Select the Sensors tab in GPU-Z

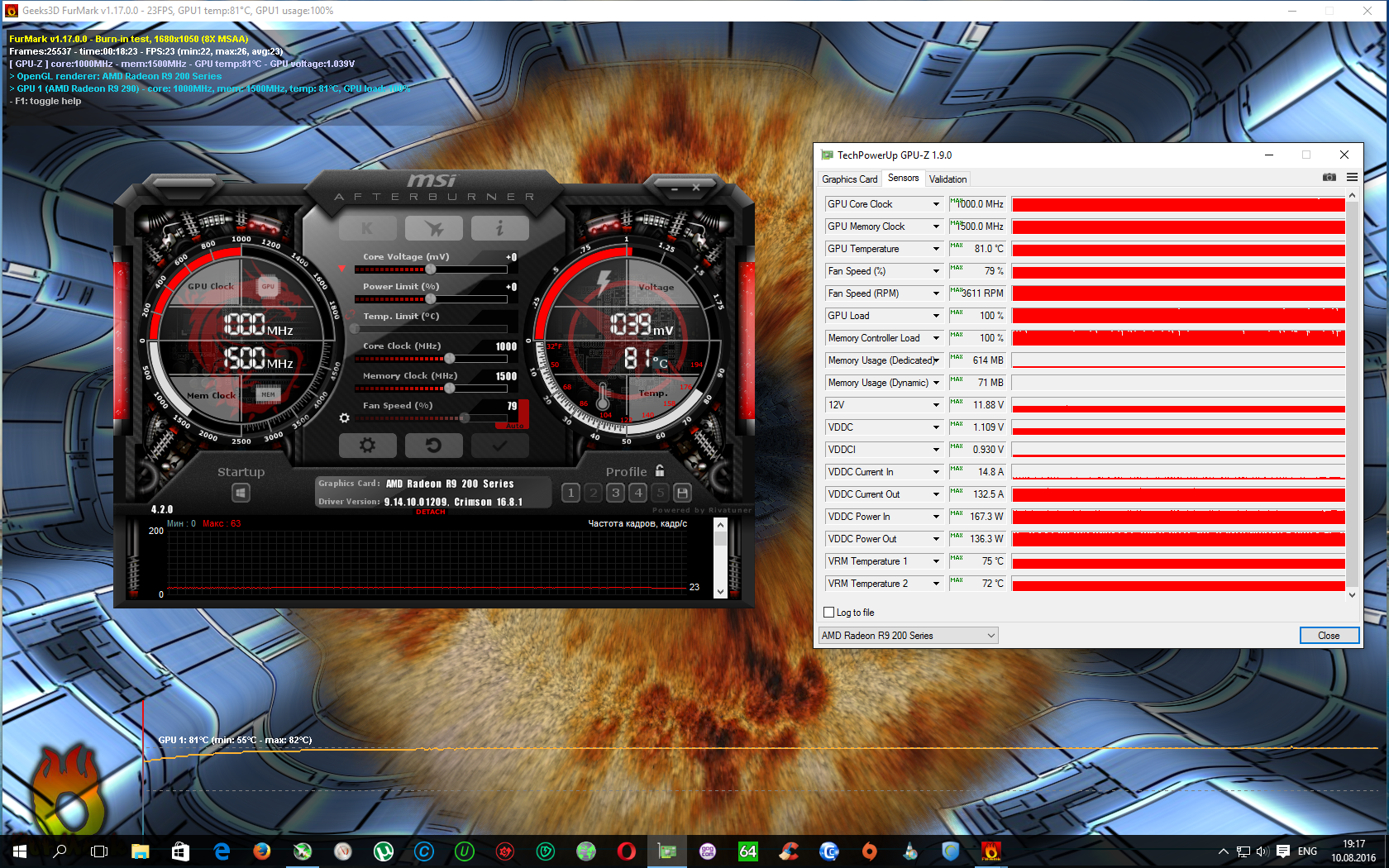click(903, 178)
